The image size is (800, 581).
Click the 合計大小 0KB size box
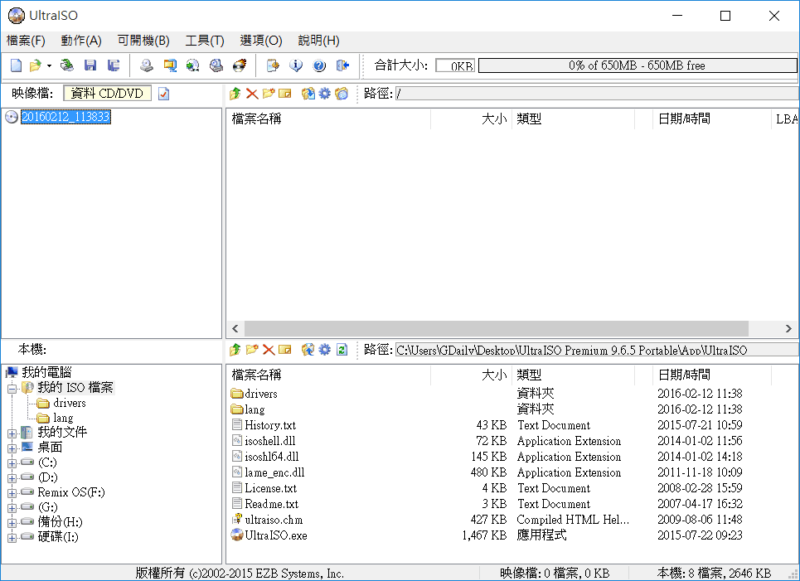tap(455, 65)
